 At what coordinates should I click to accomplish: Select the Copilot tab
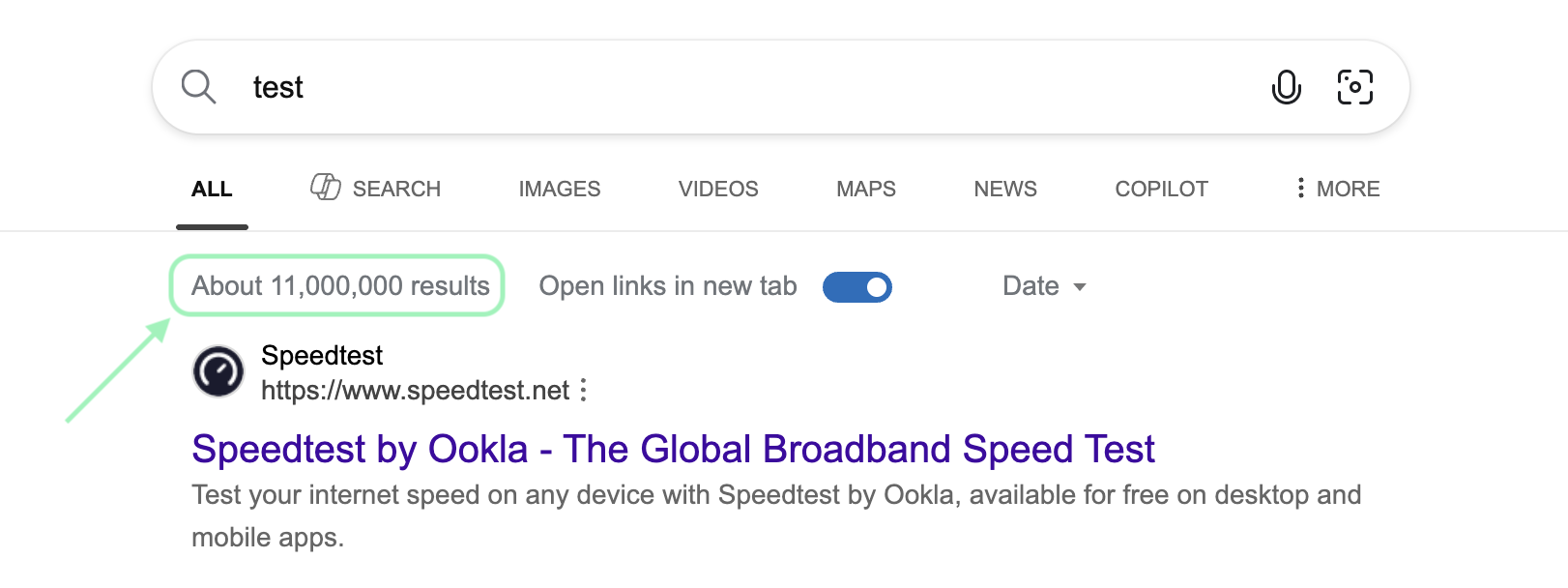point(1161,190)
